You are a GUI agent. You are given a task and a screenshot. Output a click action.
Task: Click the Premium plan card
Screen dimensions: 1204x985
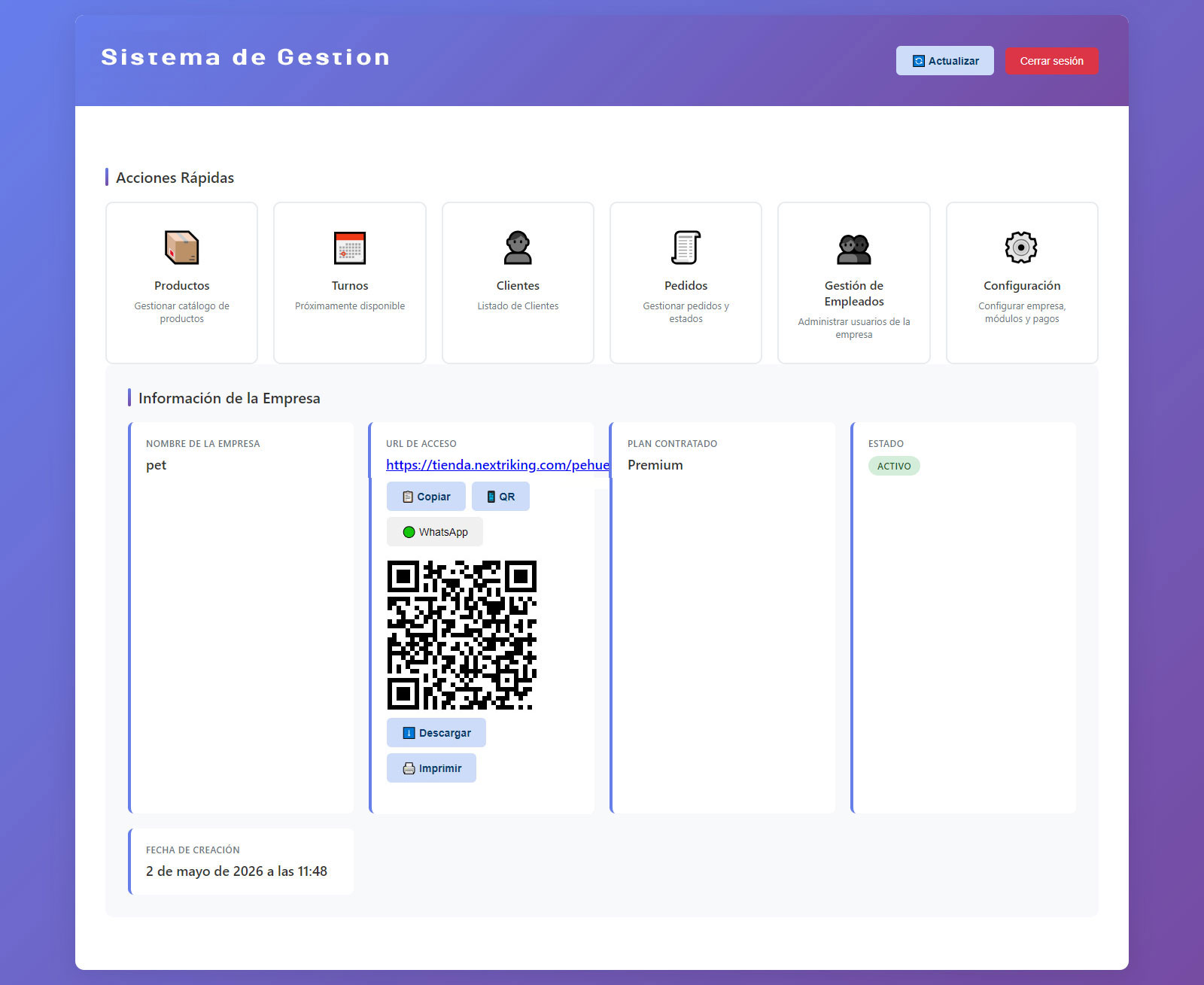[x=722, y=618]
